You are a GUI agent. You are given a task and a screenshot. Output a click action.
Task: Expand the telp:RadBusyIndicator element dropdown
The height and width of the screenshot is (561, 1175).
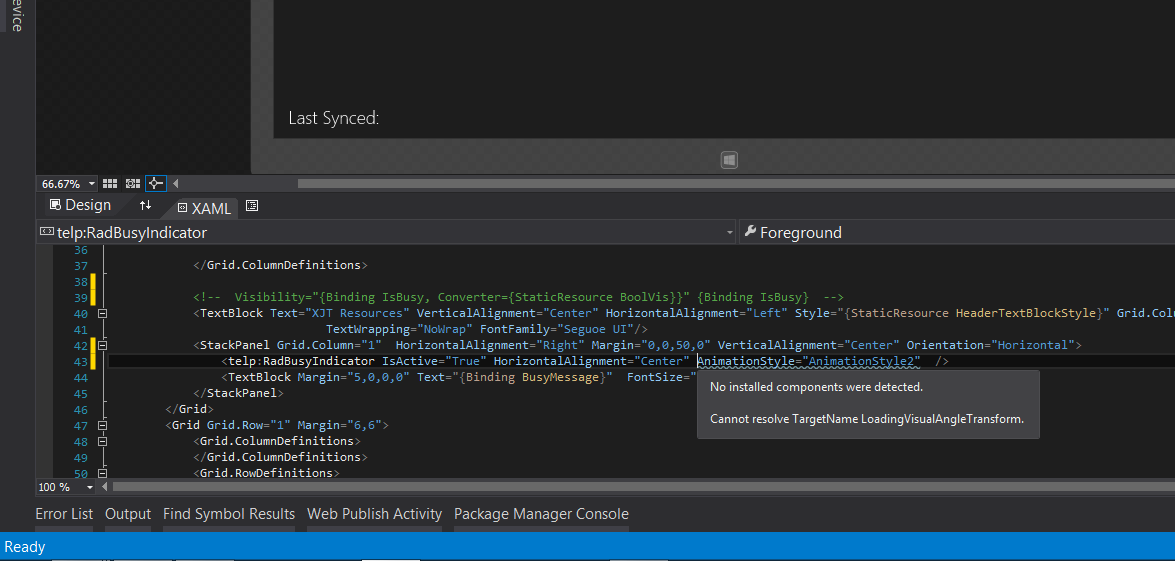(730, 233)
